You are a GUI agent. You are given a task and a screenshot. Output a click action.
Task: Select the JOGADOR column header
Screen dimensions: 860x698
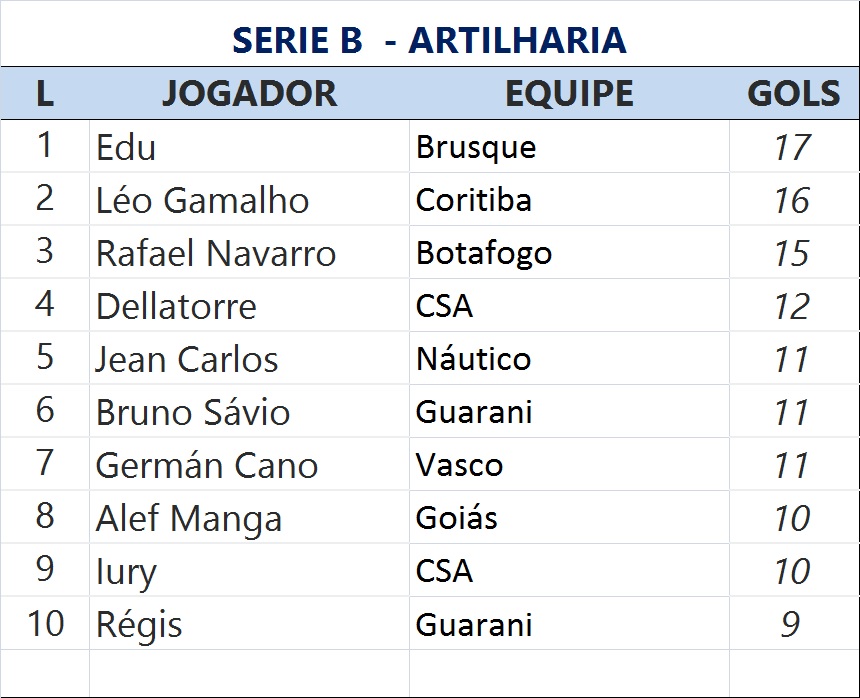(x=249, y=93)
